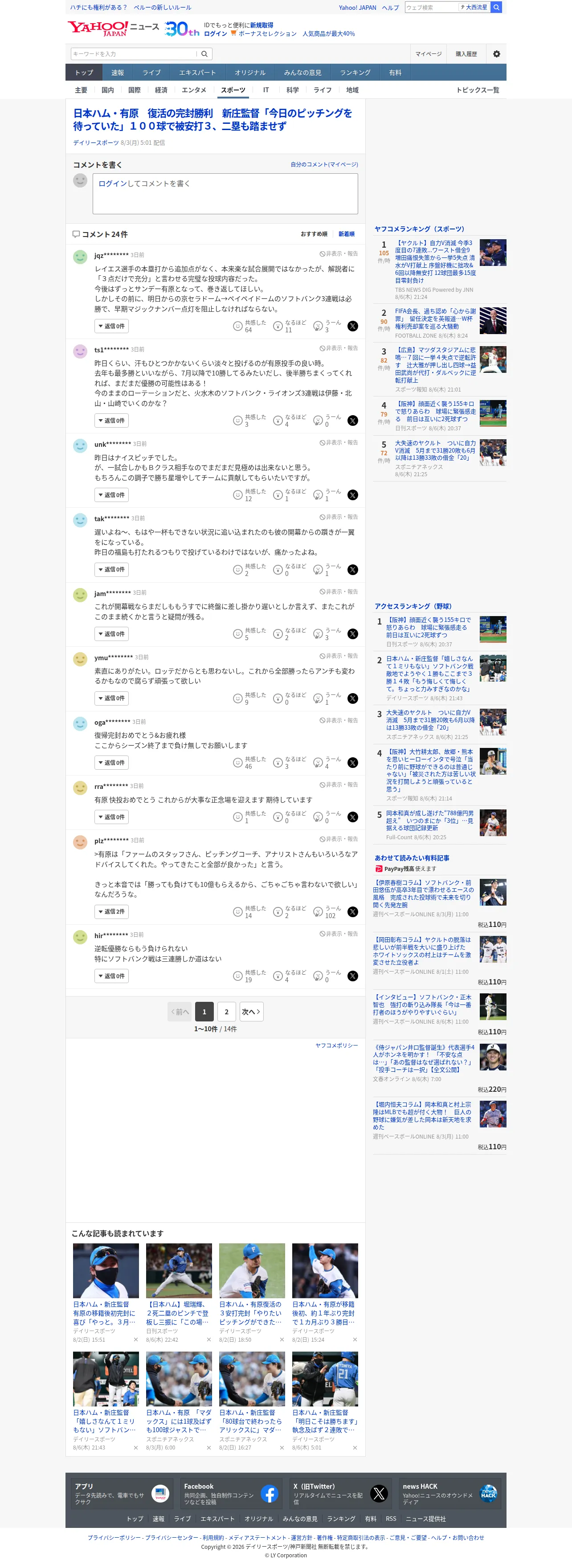Open settings via the gear icon
This screenshot has height=1568, width=572.
pyautogui.click(x=497, y=54)
